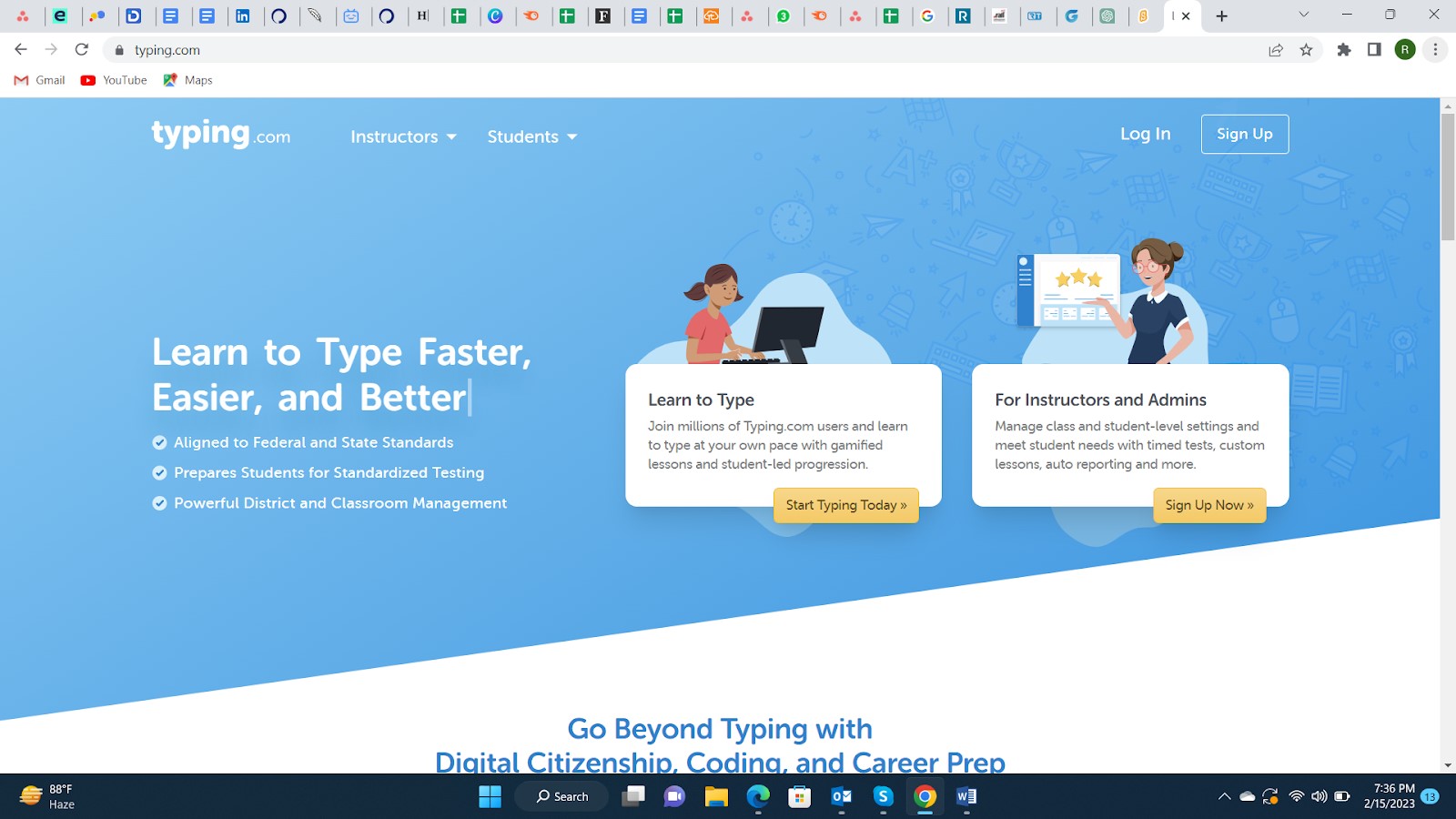Open the browser Extensions puzzle icon
This screenshot has height=819, width=1456.
point(1343,50)
